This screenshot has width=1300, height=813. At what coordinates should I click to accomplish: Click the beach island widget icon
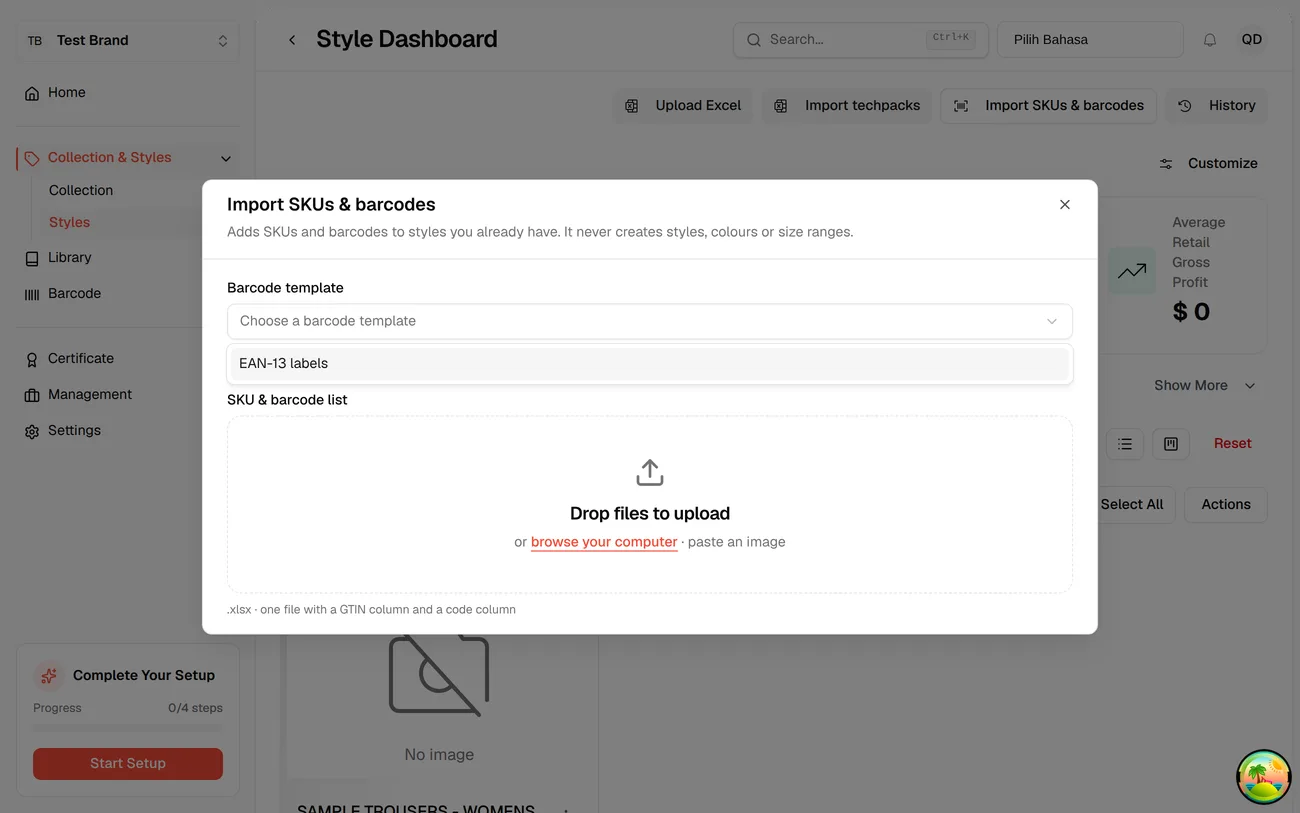pos(1264,777)
